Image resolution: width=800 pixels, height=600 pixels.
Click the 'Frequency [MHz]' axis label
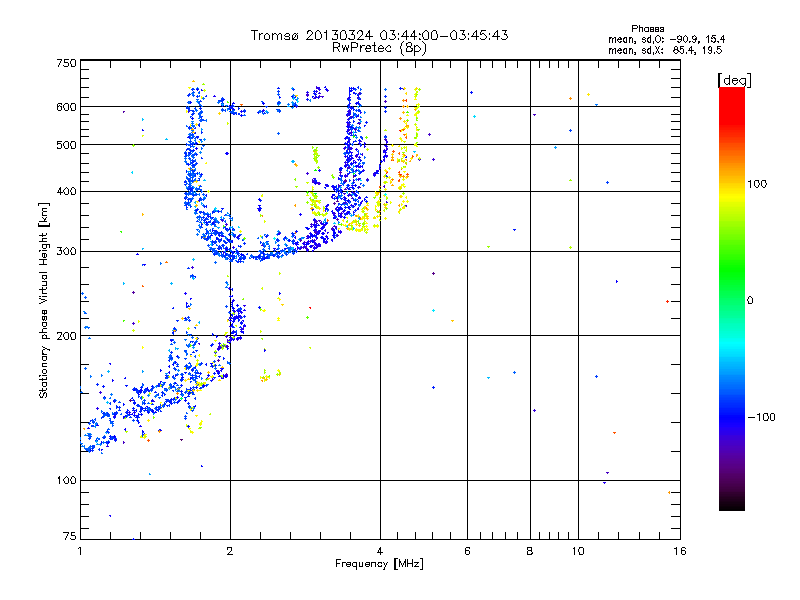pos(379,563)
